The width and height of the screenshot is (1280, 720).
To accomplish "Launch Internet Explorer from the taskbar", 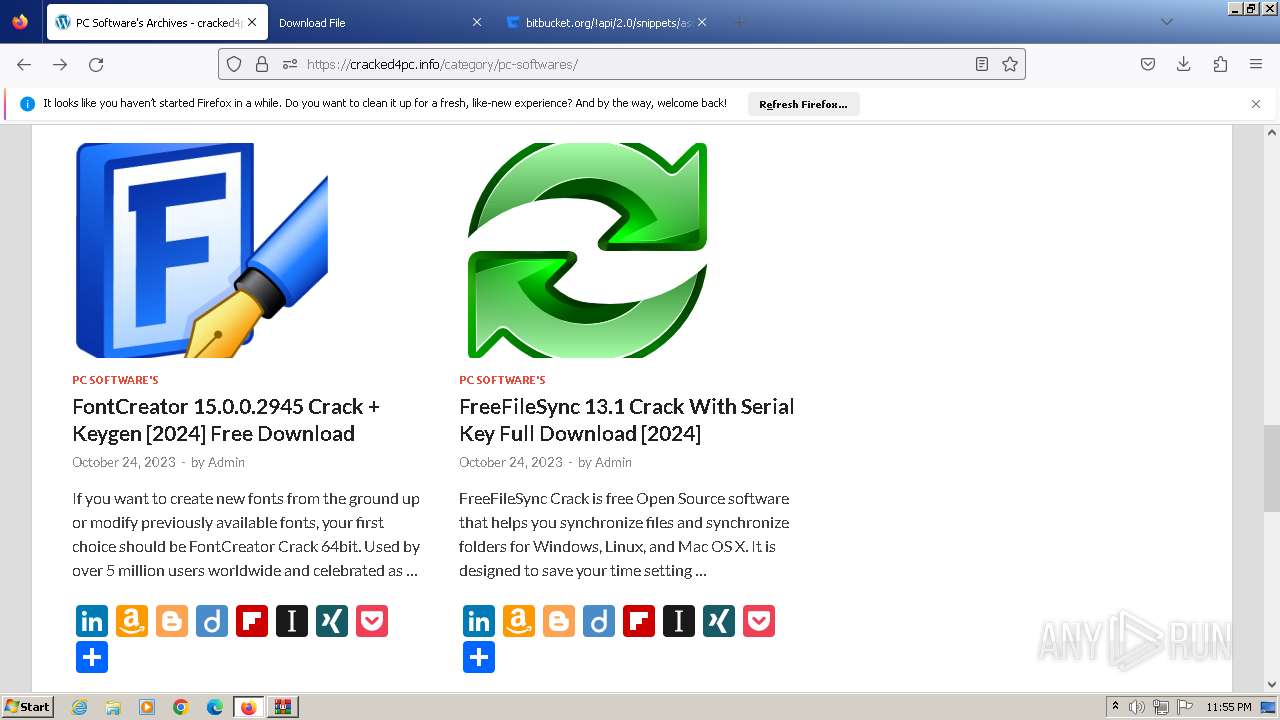I will point(80,707).
